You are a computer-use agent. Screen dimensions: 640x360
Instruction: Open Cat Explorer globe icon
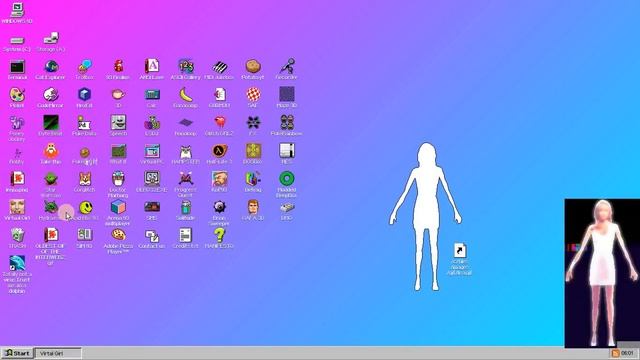[51, 66]
